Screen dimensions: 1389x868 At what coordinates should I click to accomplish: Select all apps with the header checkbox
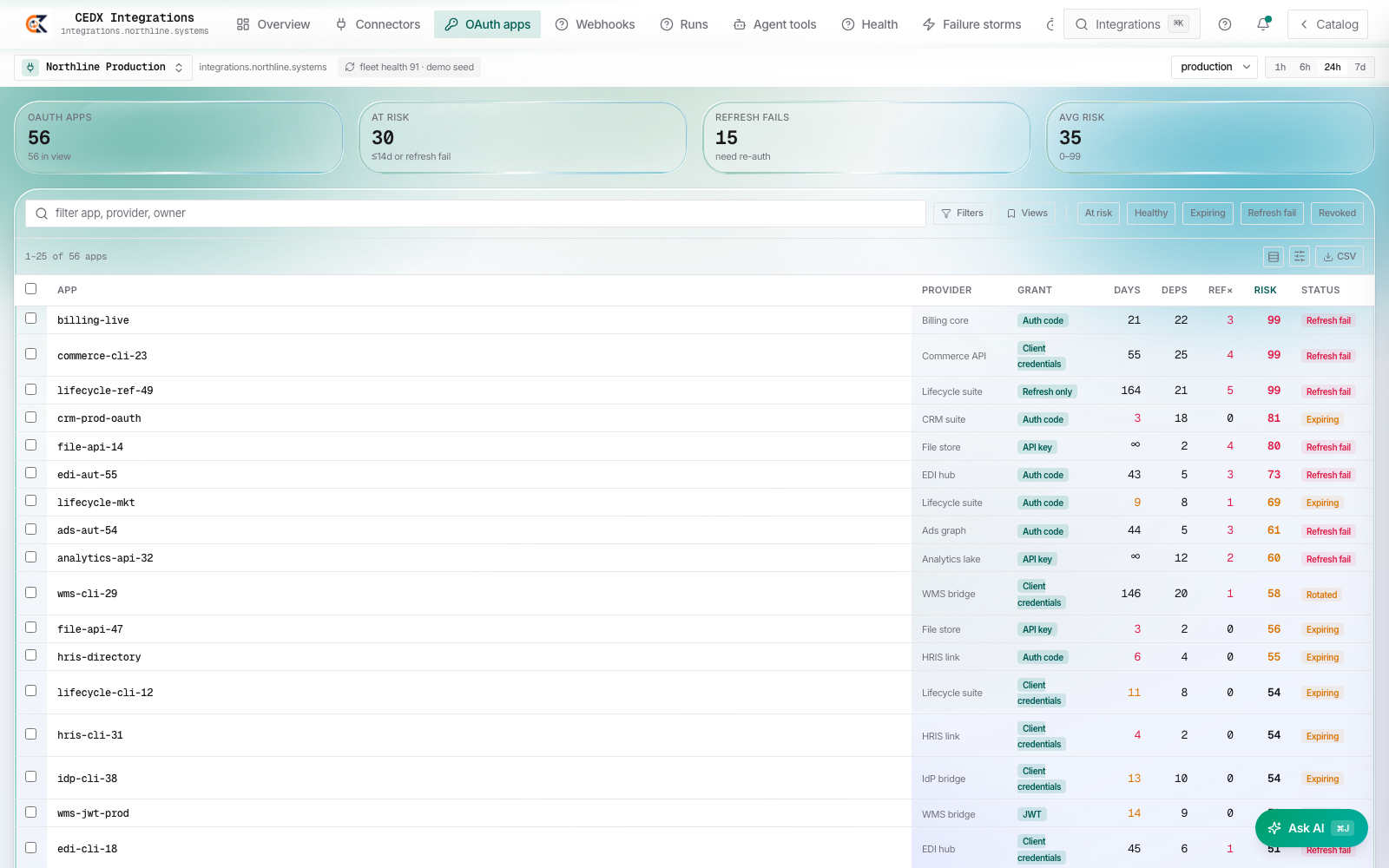coord(31,289)
